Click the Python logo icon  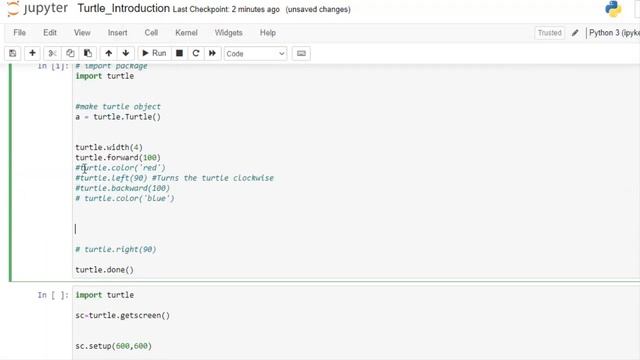click(x=613, y=9)
